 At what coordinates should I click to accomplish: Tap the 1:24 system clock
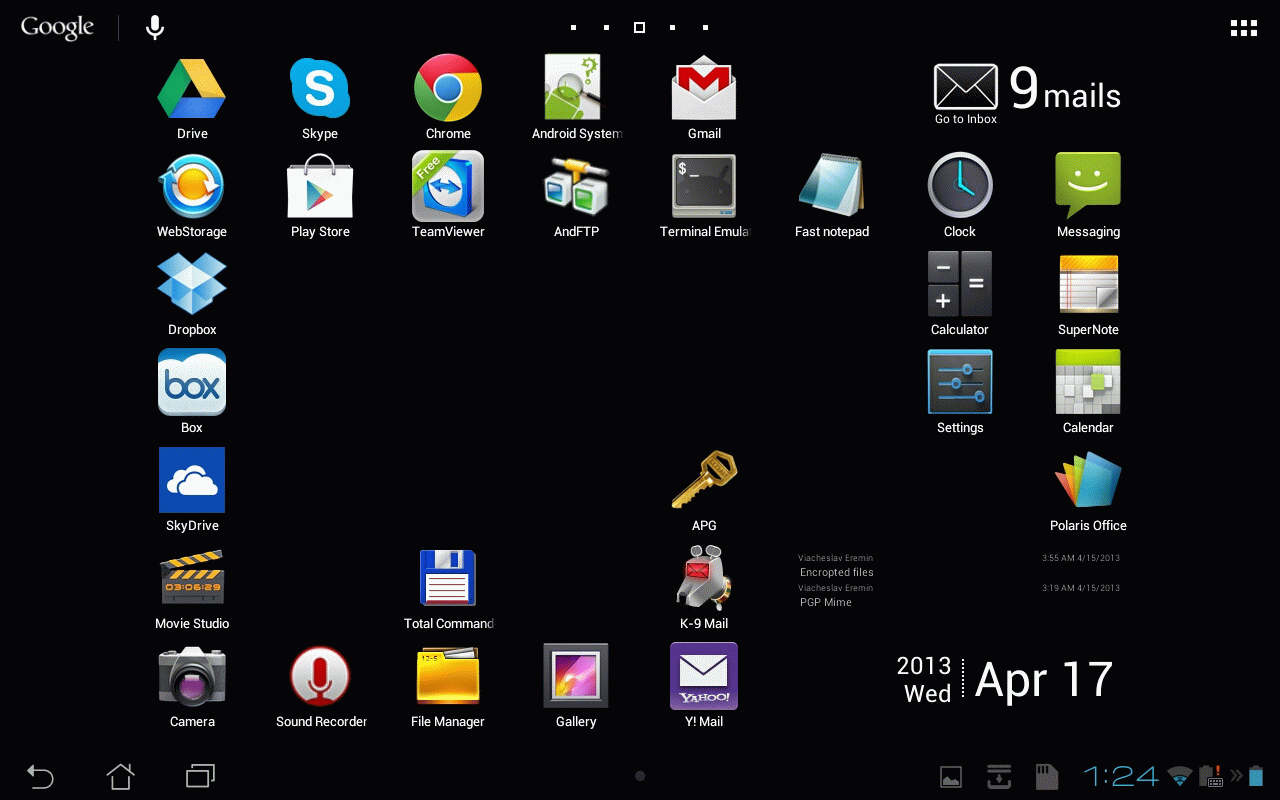[1121, 776]
